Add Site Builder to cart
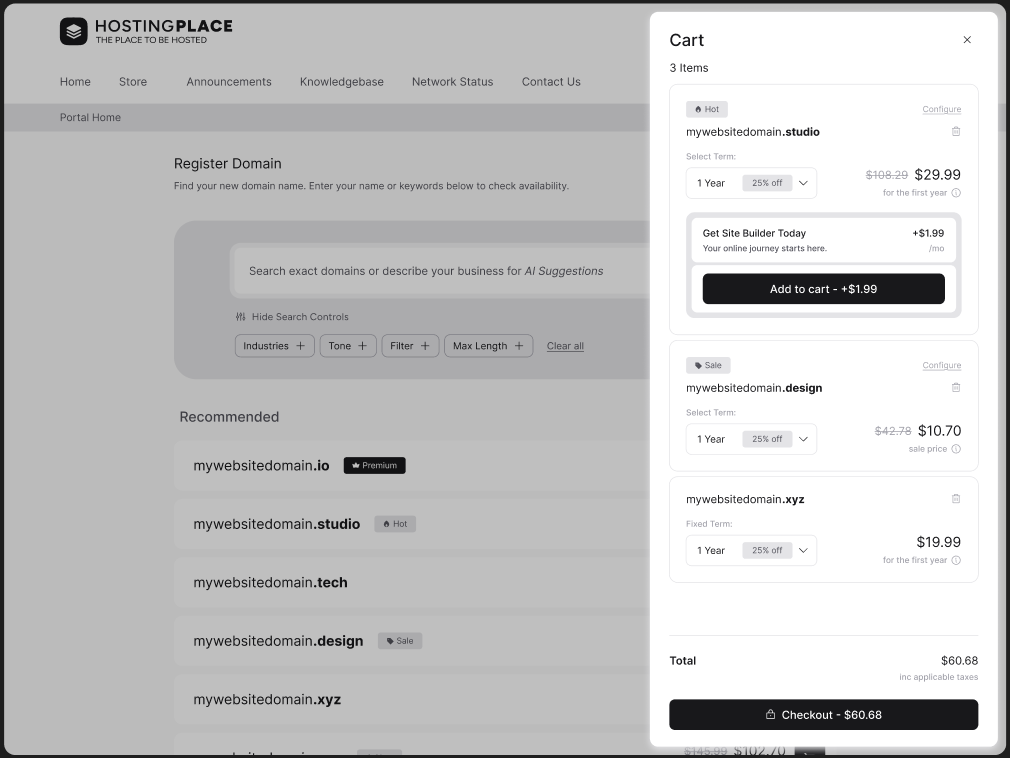This screenshot has height=758, width=1010. click(823, 289)
